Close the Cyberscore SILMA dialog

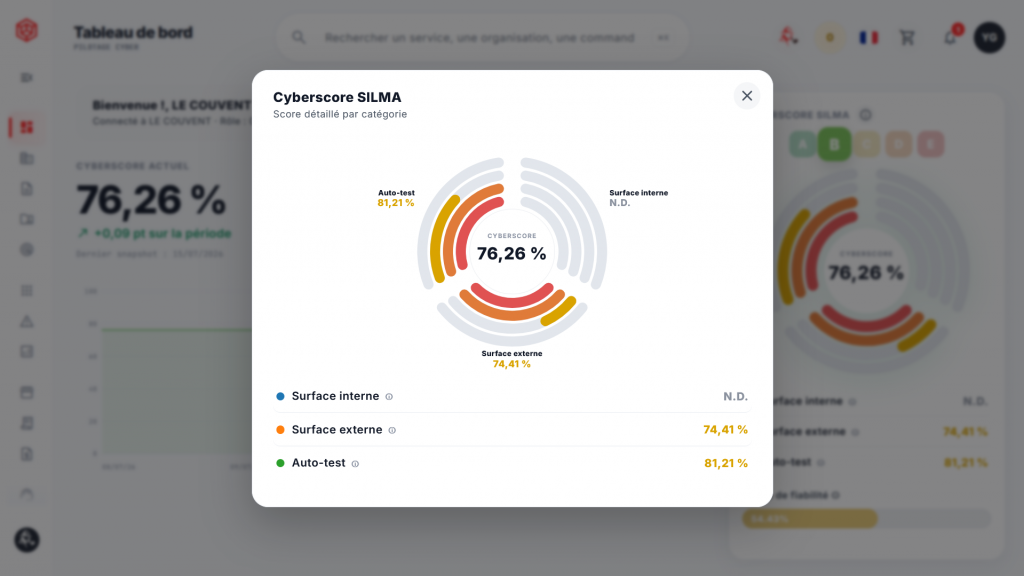tap(746, 96)
